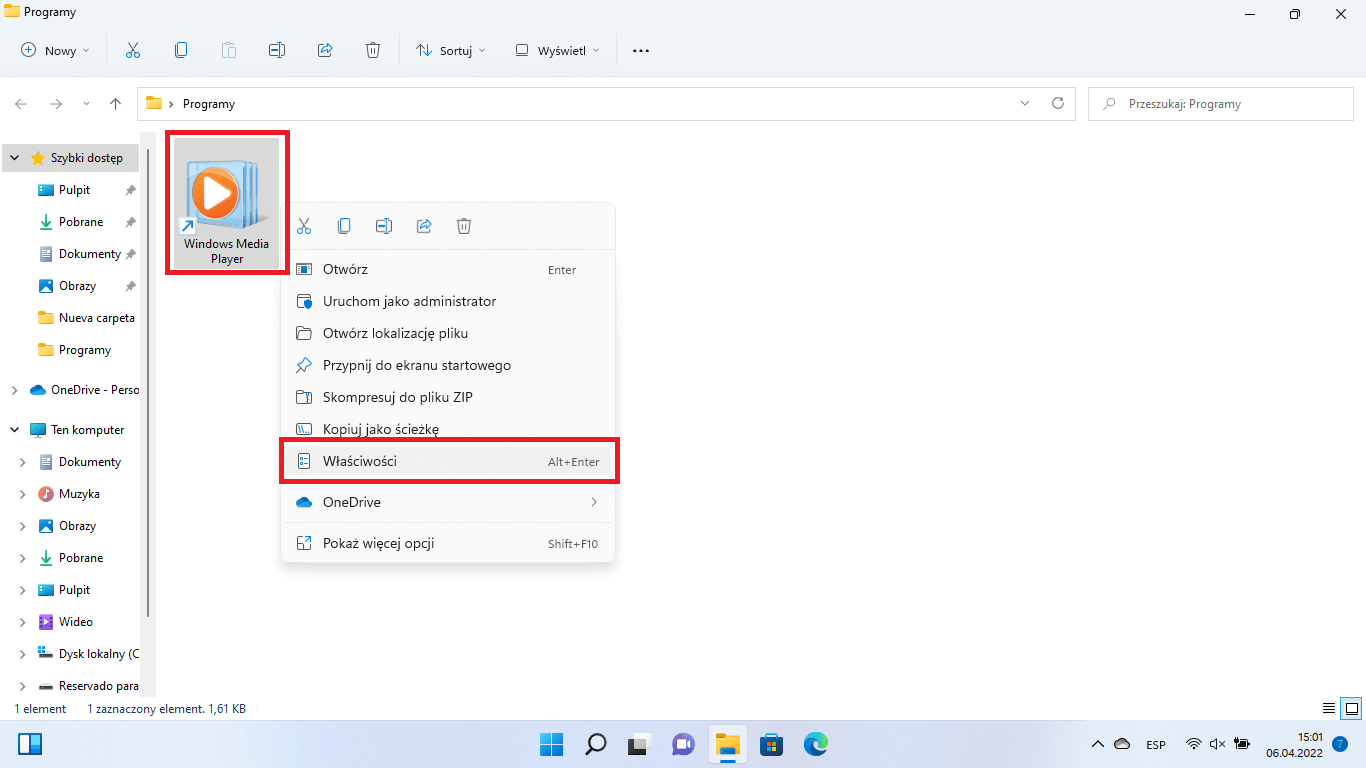Choose Otwórz in the context menu

448,269
